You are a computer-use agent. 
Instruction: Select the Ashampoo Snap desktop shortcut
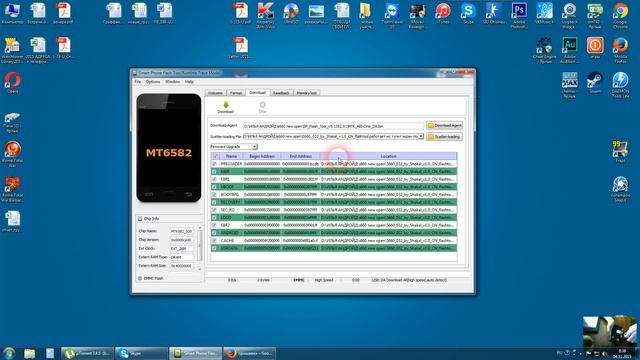point(620,189)
